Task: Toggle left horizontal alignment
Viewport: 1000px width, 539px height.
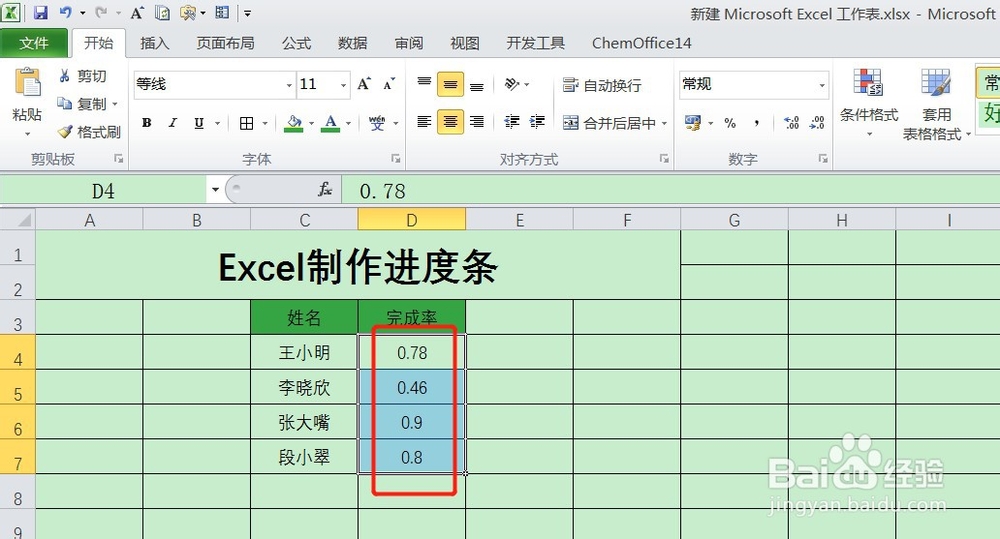Action: point(424,122)
